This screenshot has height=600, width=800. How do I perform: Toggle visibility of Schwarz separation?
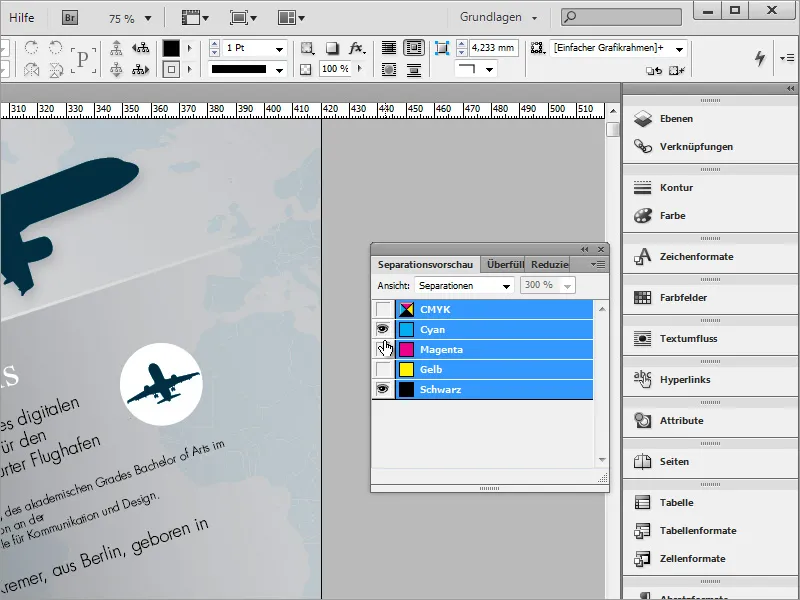(x=382, y=390)
